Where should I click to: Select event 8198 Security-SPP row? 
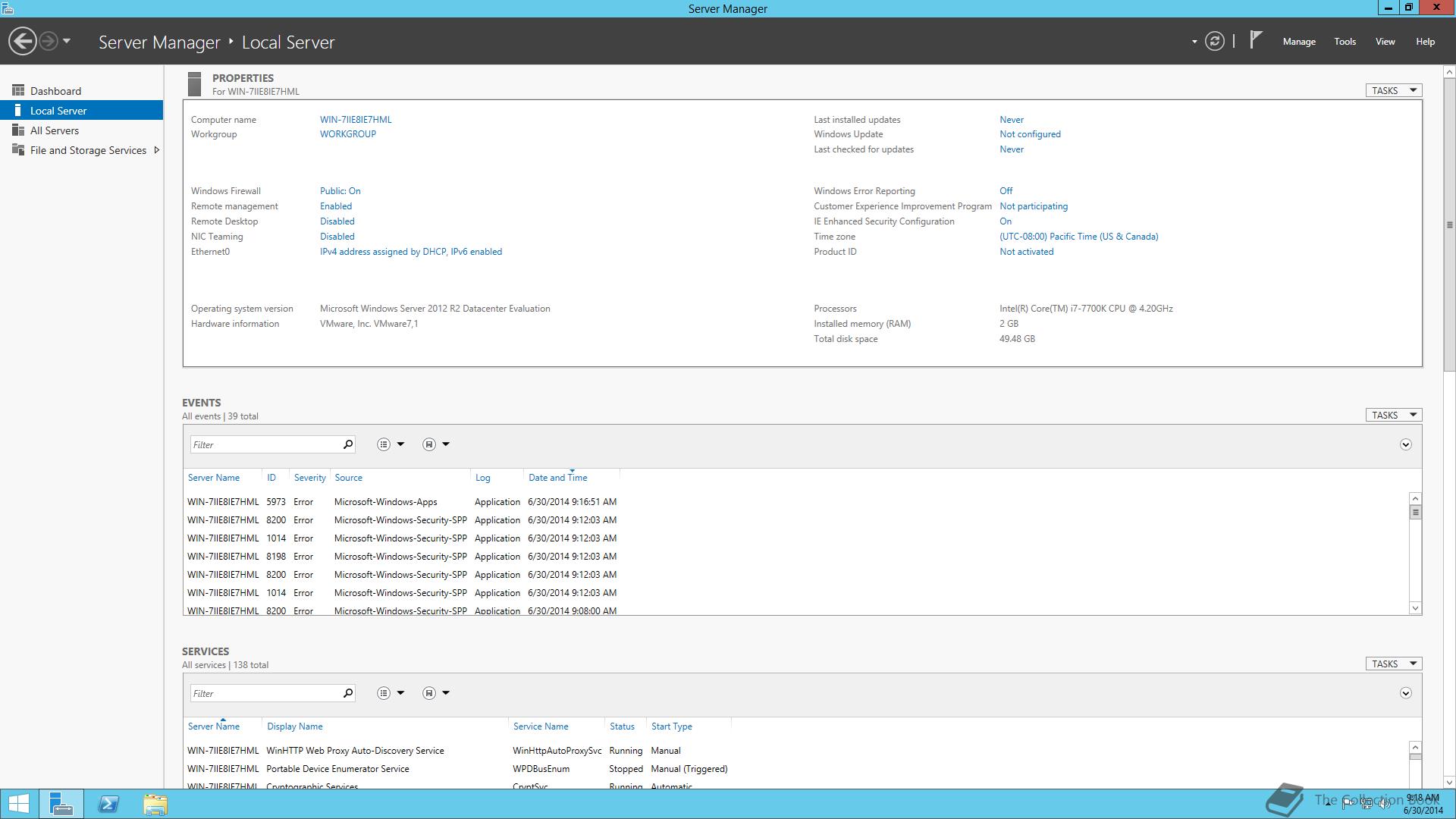pos(402,557)
